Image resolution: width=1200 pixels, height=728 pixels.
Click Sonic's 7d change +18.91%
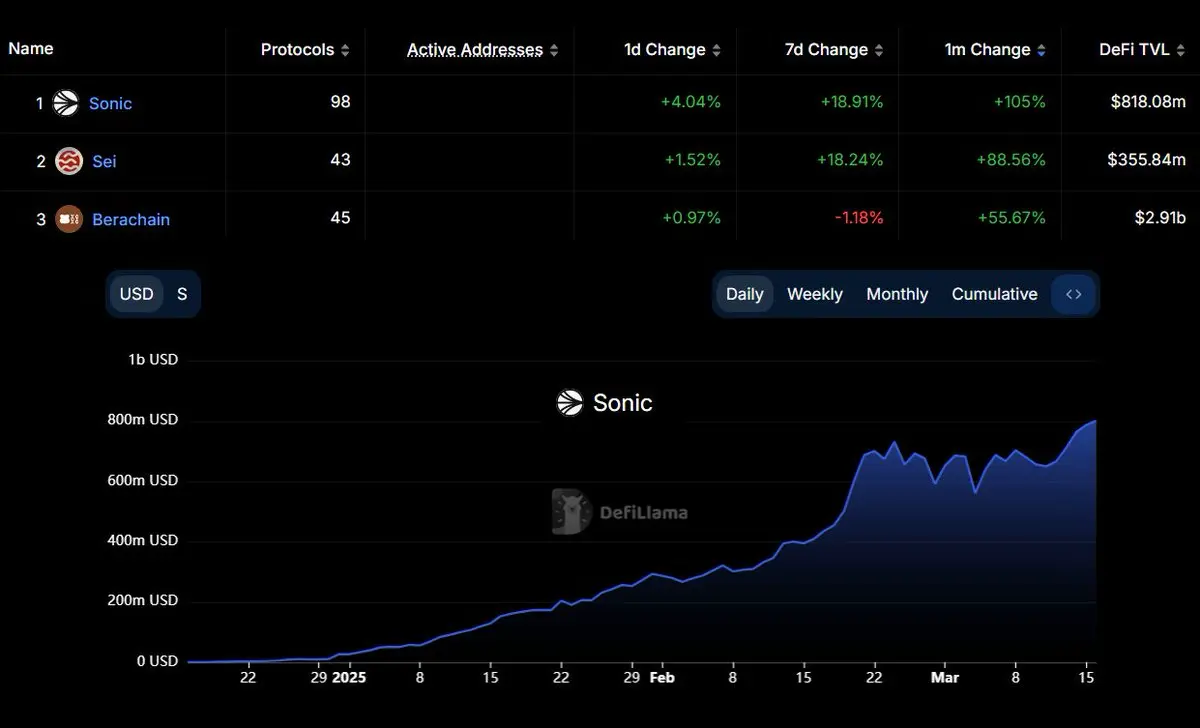click(x=850, y=102)
